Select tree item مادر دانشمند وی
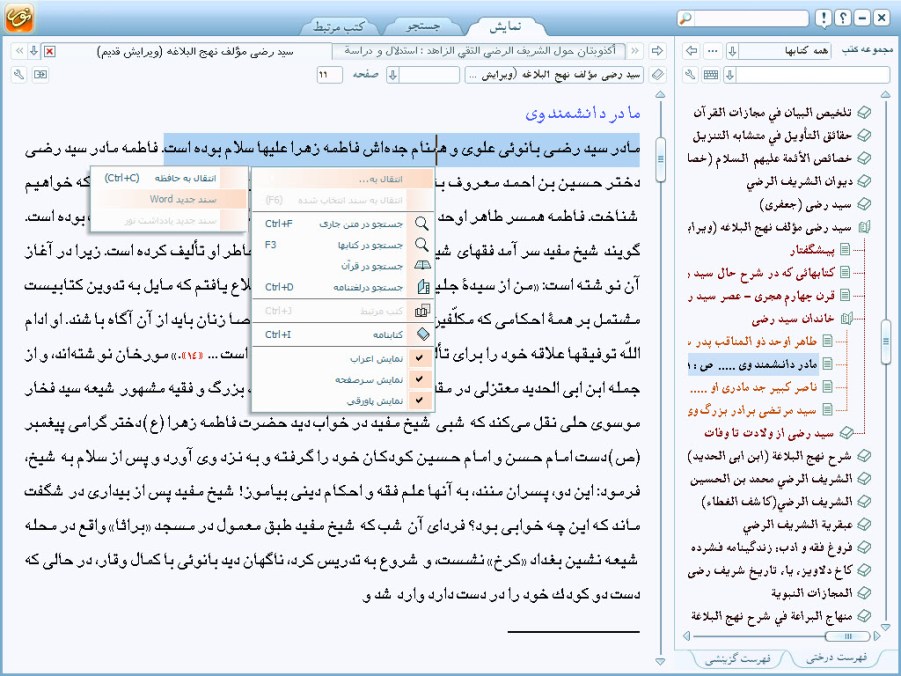 pos(751,364)
